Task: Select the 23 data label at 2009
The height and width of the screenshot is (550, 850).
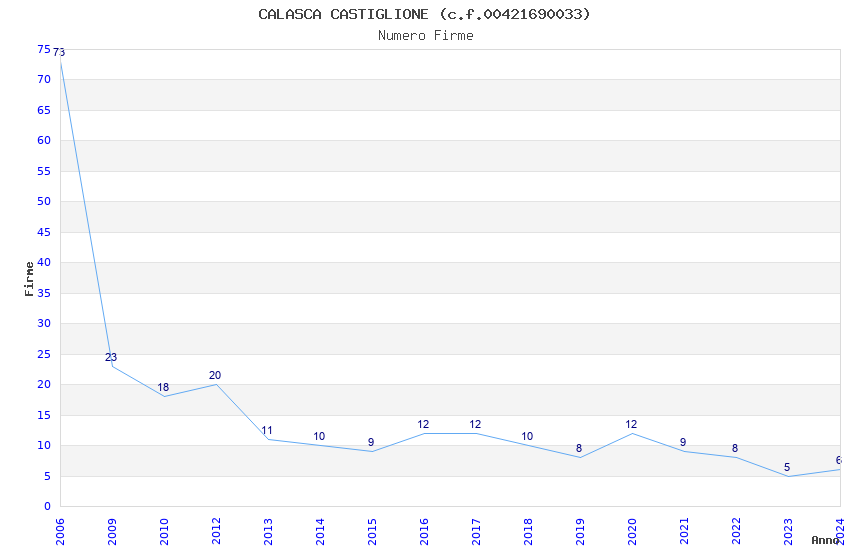Action: [111, 357]
